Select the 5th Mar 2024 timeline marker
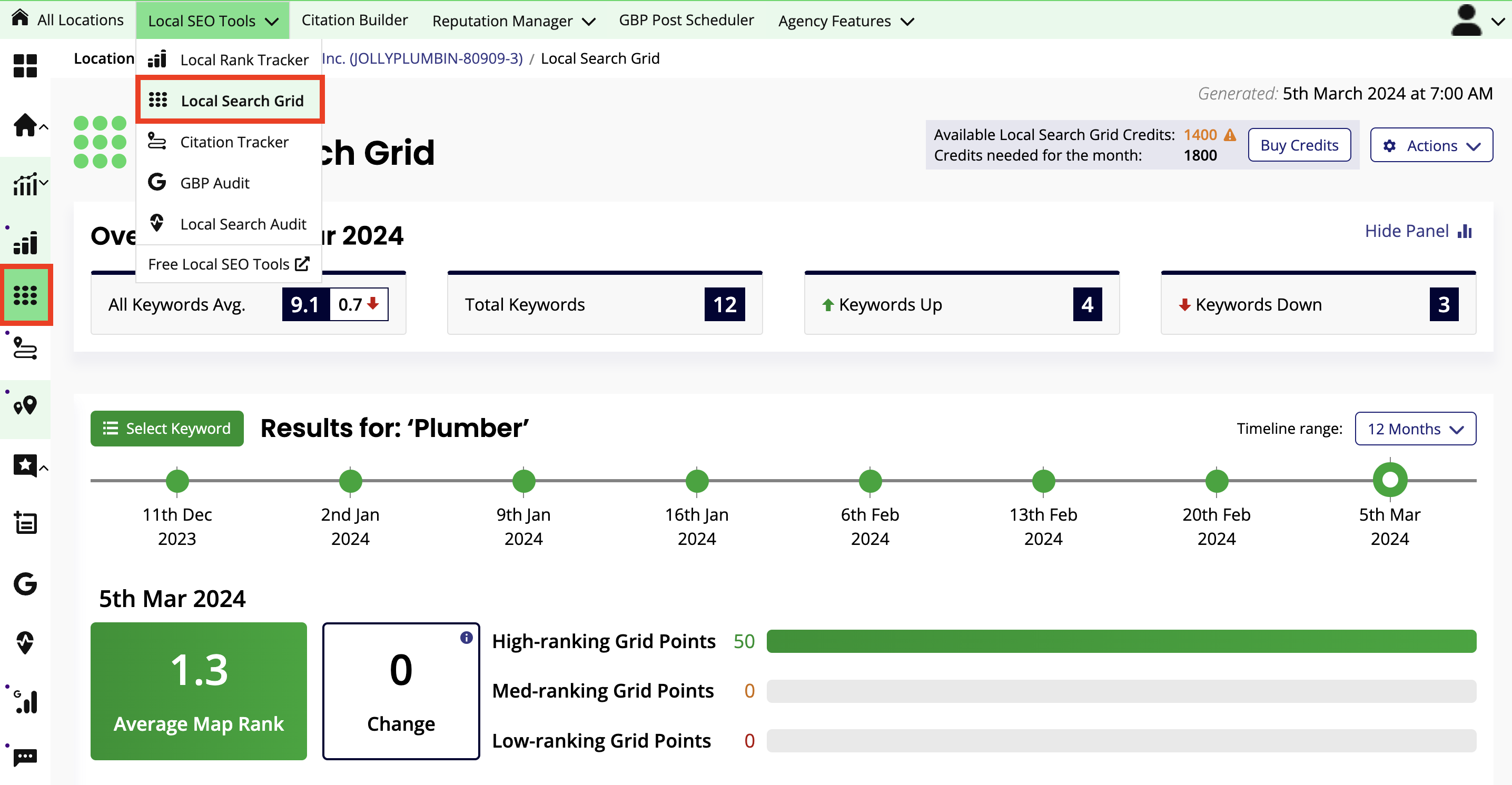The height and width of the screenshot is (785, 1512). (1389, 479)
